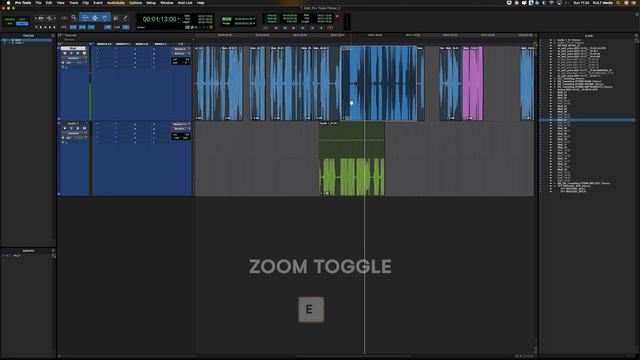Open the File menu
Viewport: 640px width, 360px height.
(38, 2)
